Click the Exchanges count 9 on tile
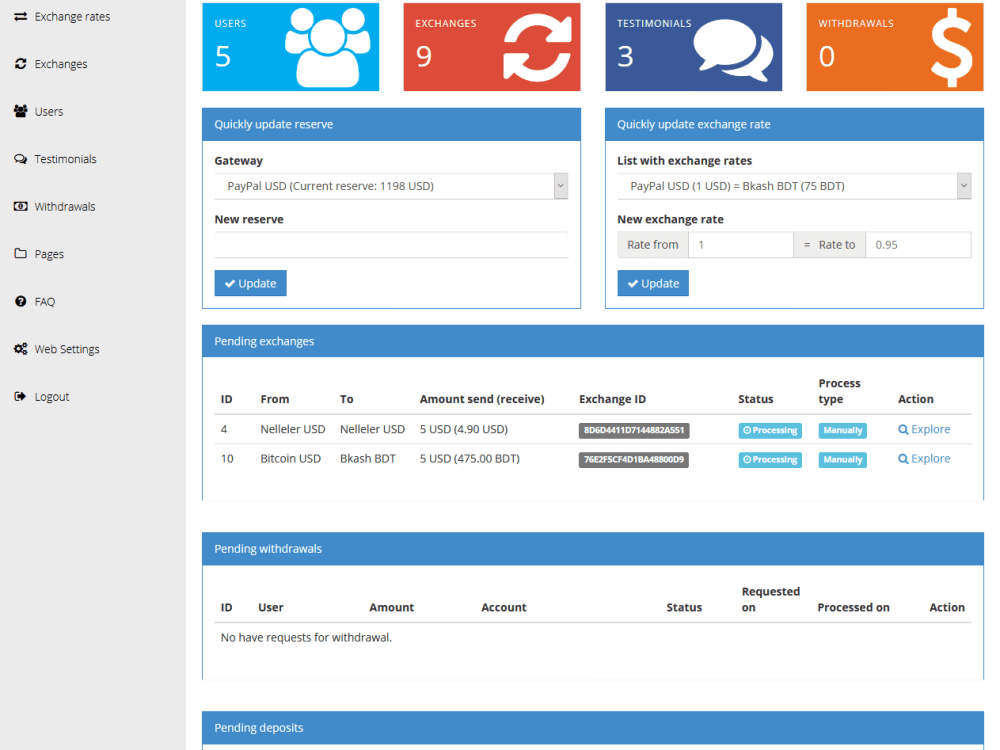Viewport: 1000px width, 750px height. (x=424, y=56)
